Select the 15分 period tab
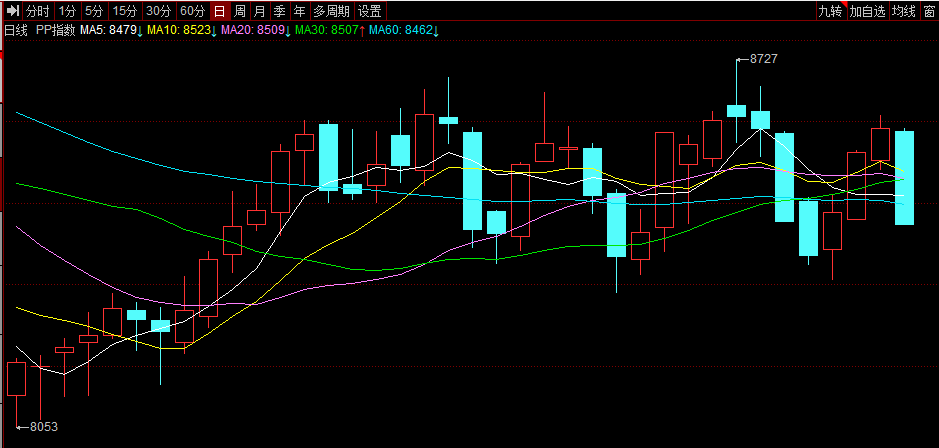The image size is (939, 448). 126,10
